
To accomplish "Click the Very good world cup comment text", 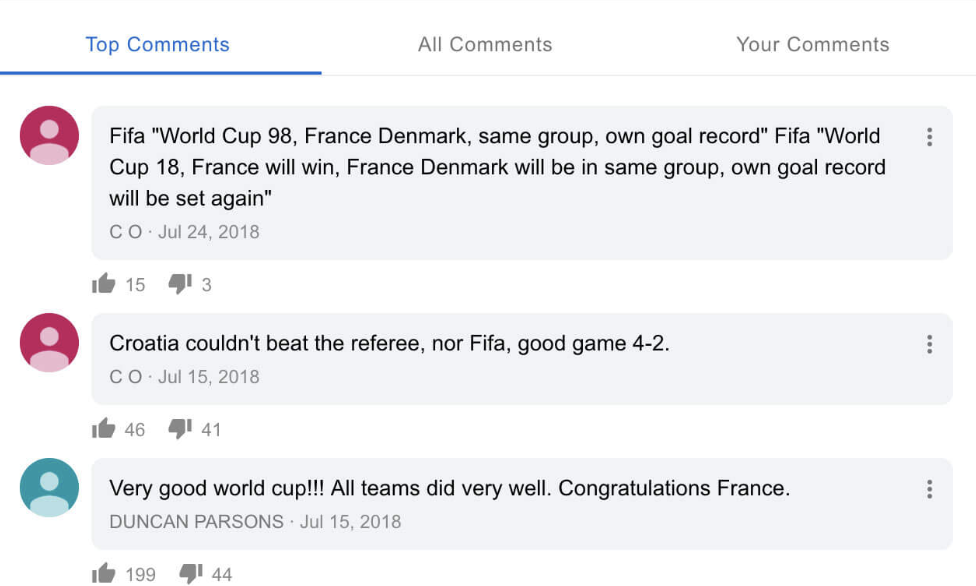I will [x=449, y=489].
